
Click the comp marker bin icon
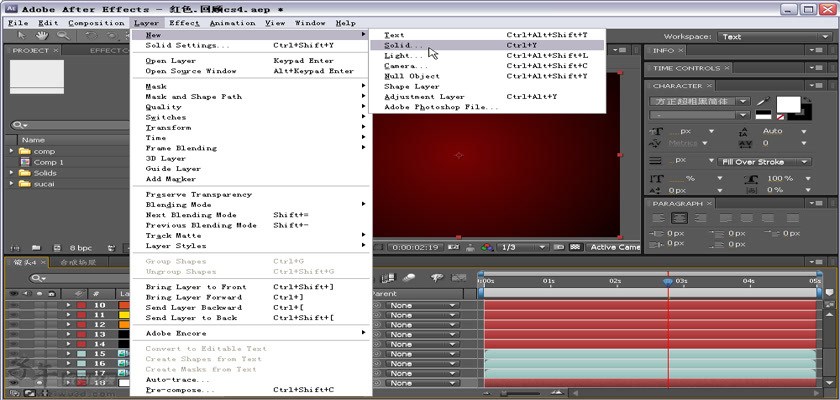829,293
